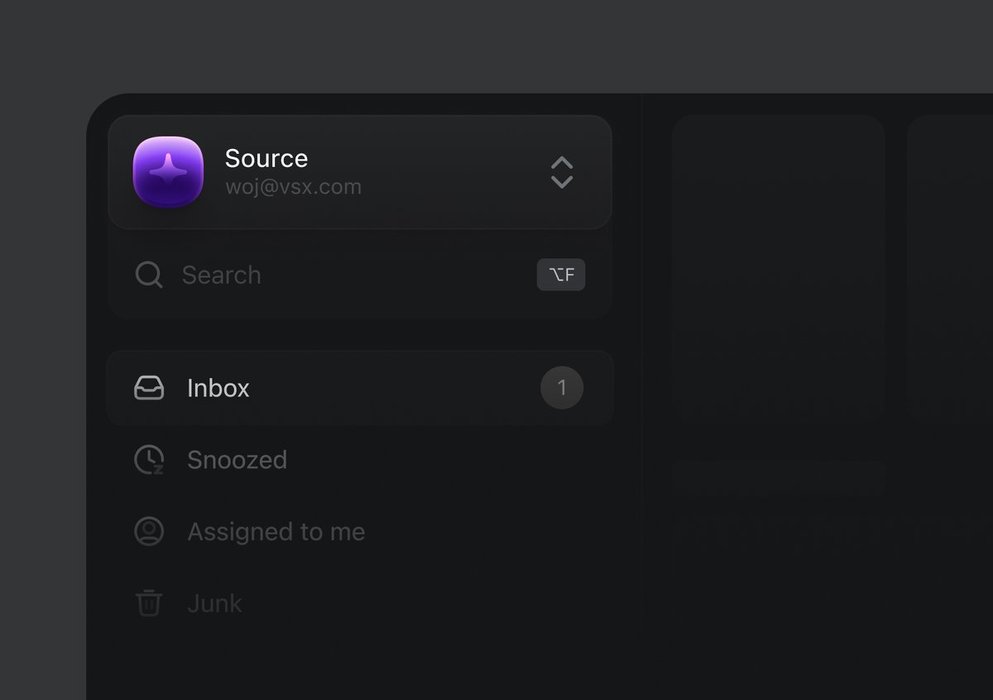Viewport: 993px width, 700px height.
Task: Select the Assigned to me label
Action: [276, 532]
